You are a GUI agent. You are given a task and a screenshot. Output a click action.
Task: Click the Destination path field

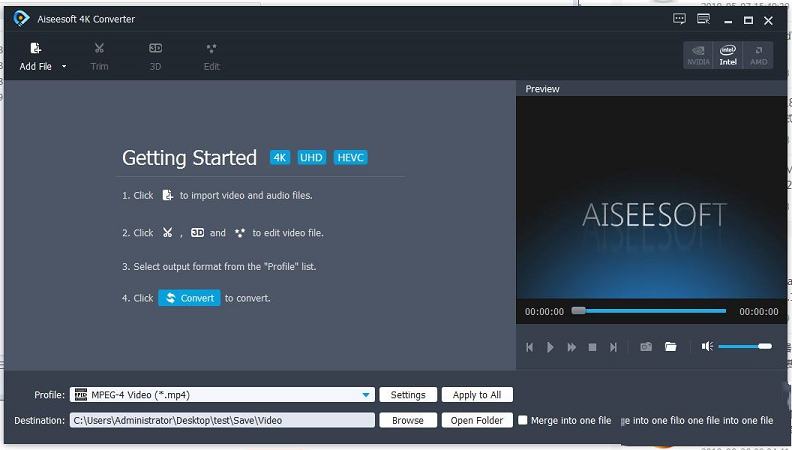222,420
